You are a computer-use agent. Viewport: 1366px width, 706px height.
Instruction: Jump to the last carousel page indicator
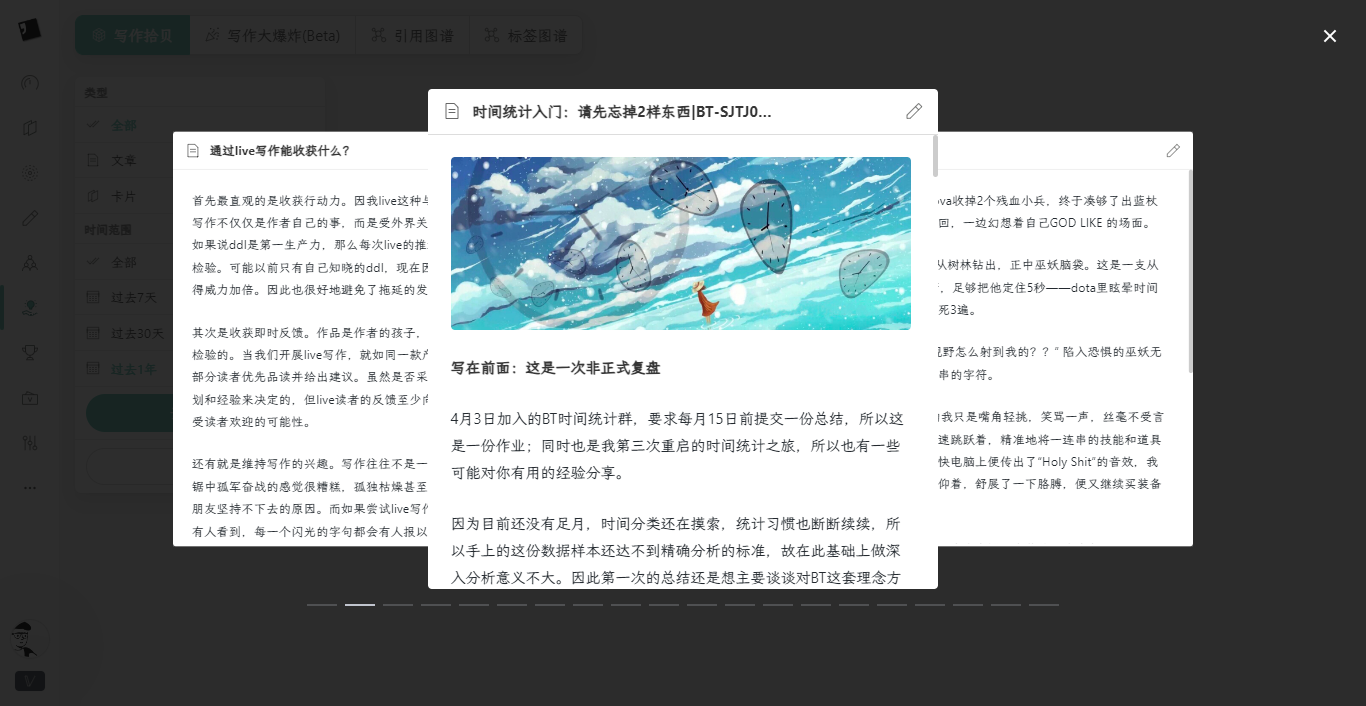[x=1044, y=605]
